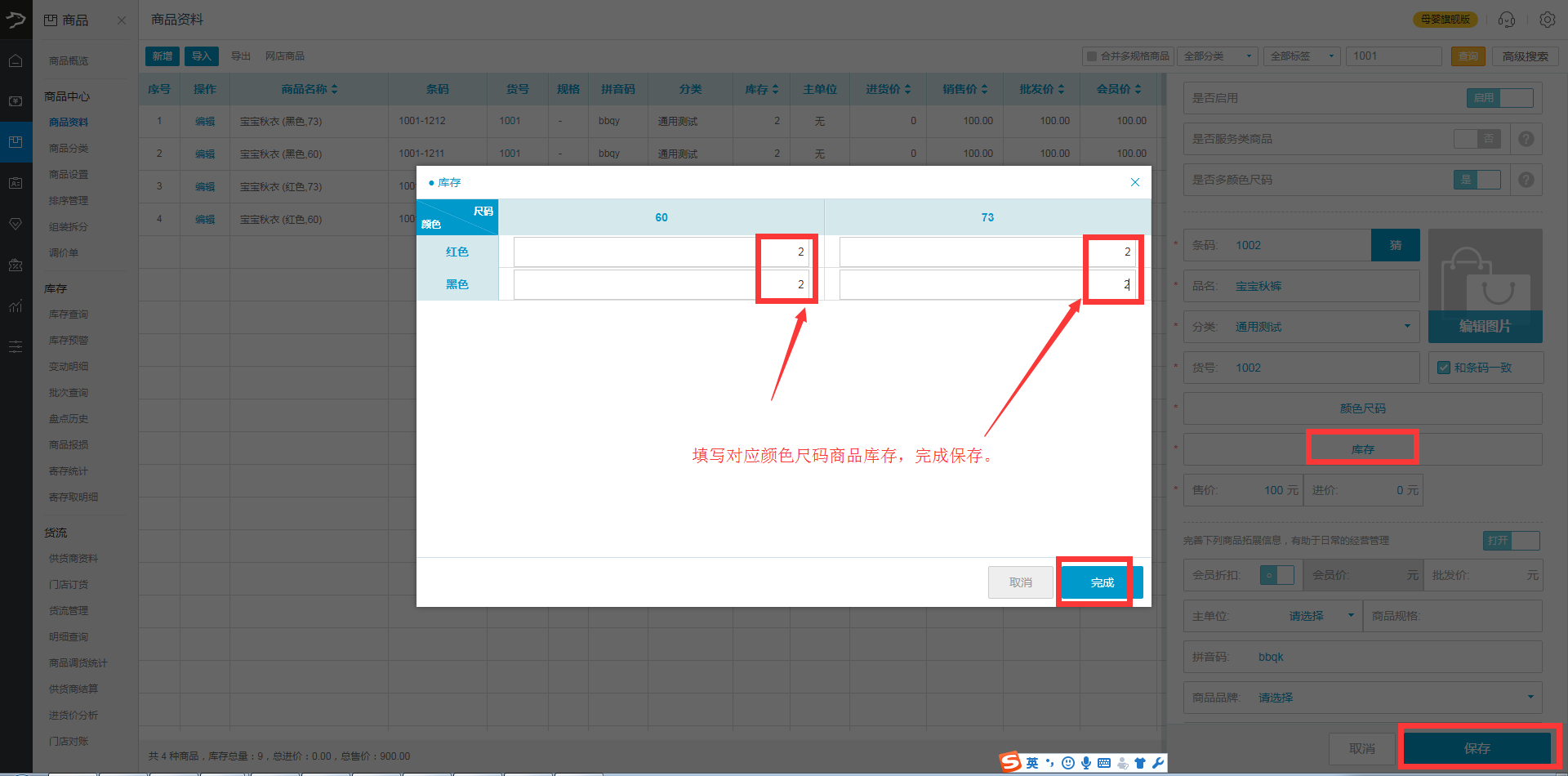Click the Sogou emoji smiley icon

[x=1067, y=763]
